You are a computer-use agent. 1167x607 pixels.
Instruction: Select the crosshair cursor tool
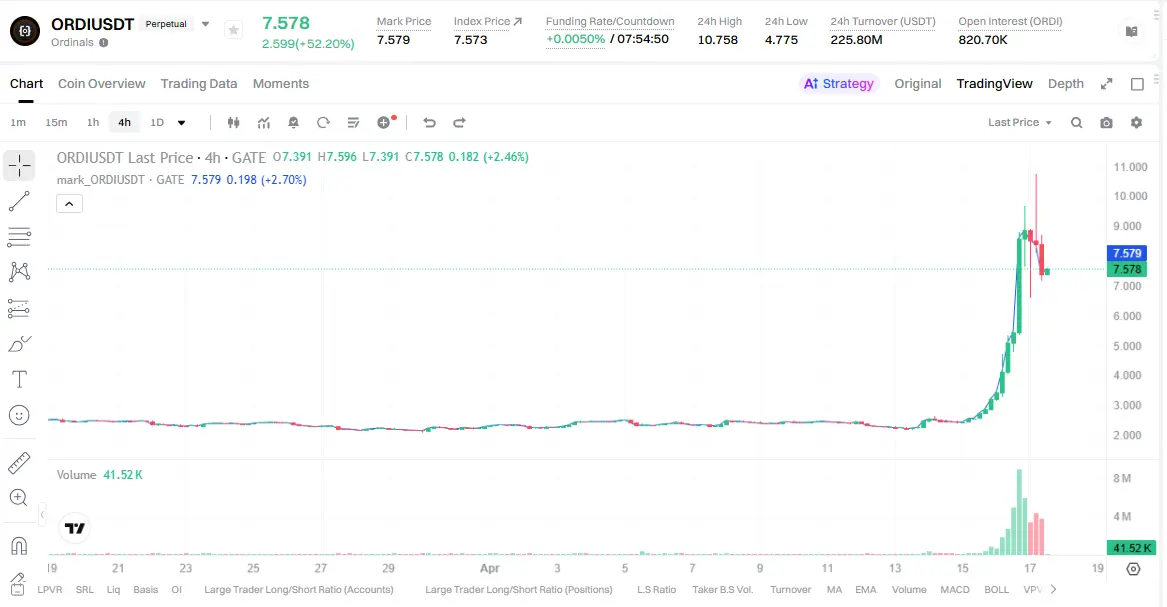point(19,165)
